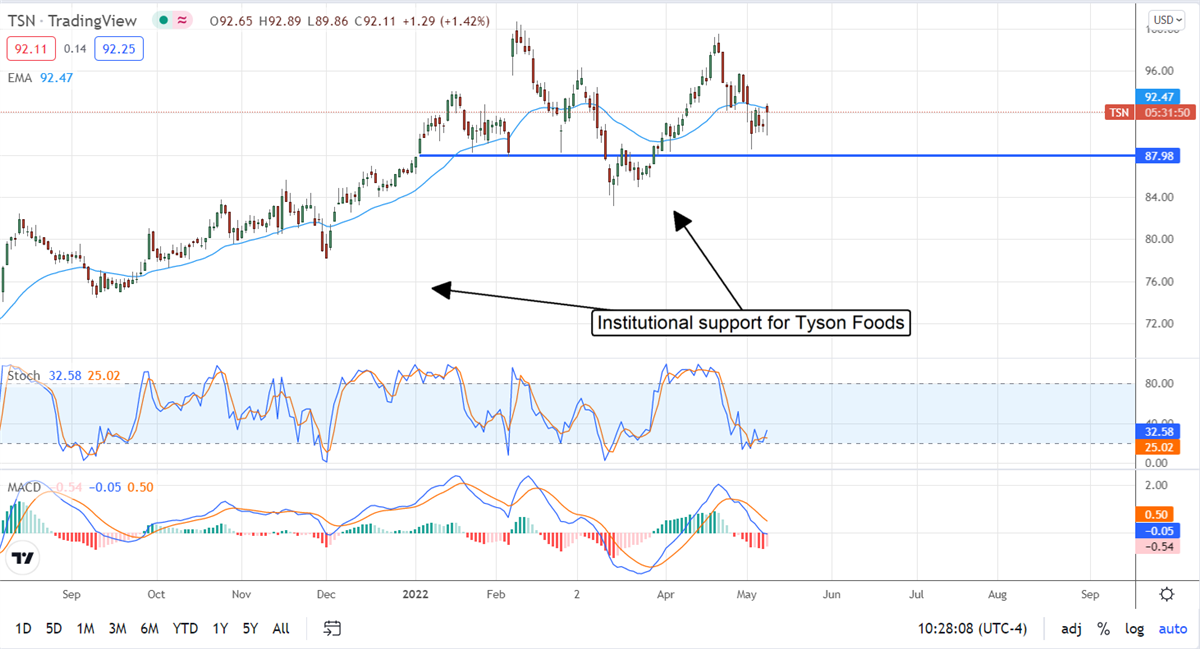Click the 87.98 horizontal line price label
This screenshot has width=1200, height=649.
point(1160,155)
